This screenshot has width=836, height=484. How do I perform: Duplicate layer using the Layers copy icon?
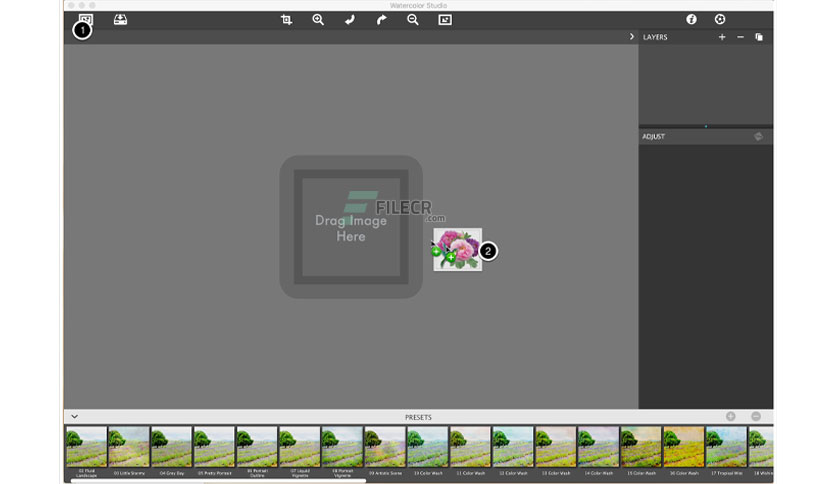click(x=759, y=37)
